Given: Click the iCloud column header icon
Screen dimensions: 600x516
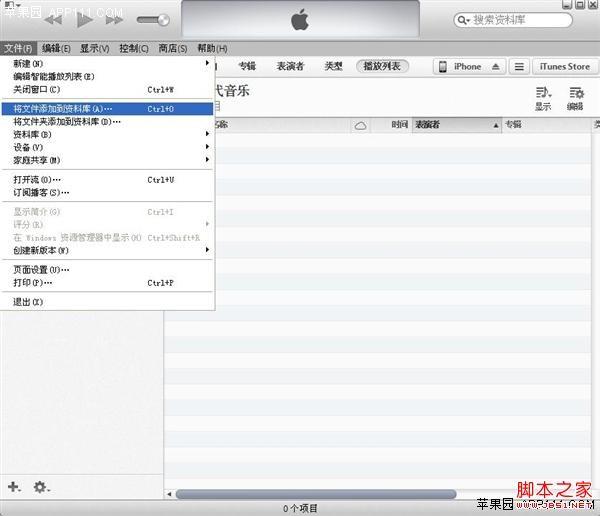Looking at the screenshot, I should (361, 126).
